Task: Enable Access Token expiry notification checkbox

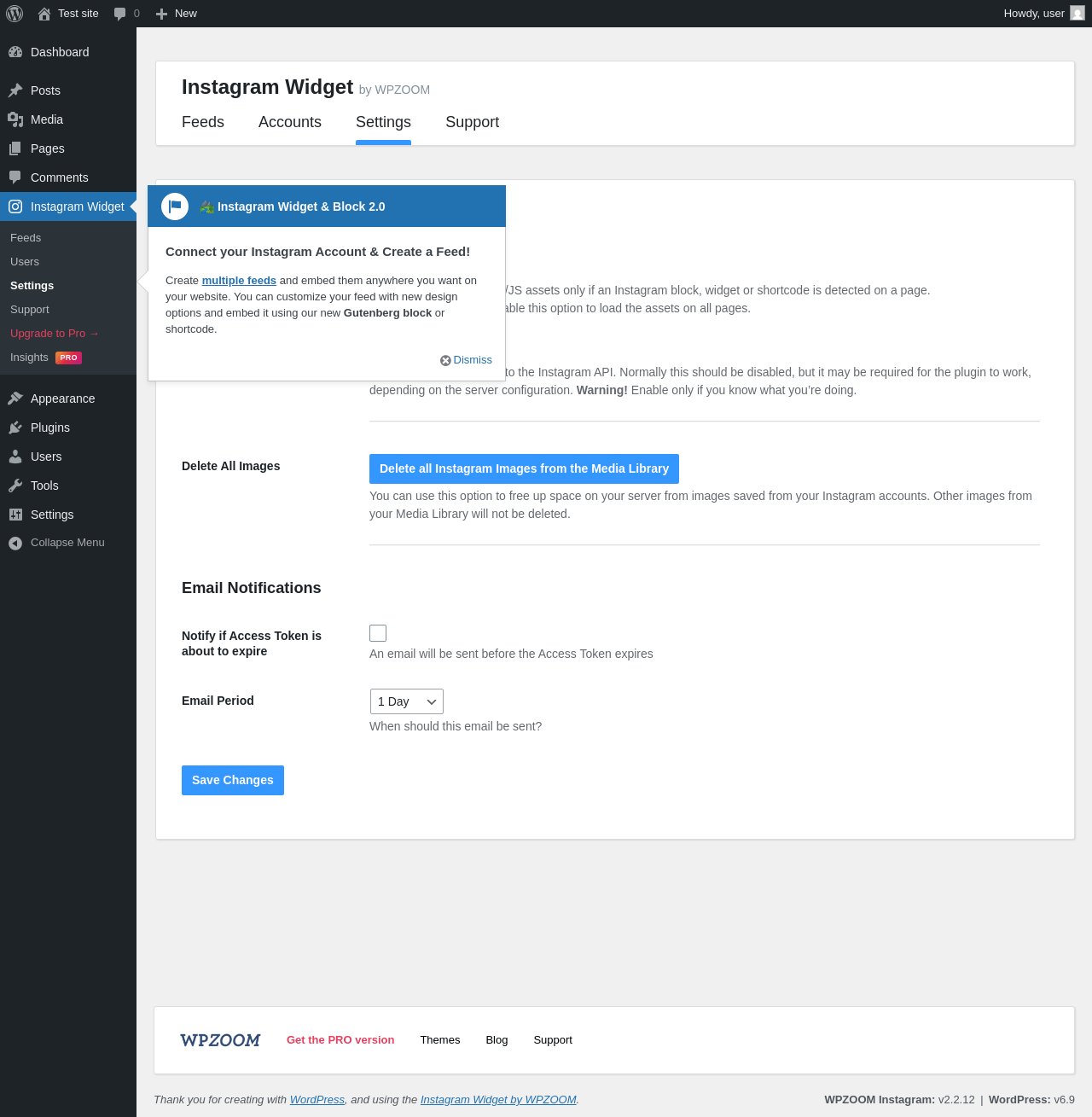Action: [x=378, y=633]
